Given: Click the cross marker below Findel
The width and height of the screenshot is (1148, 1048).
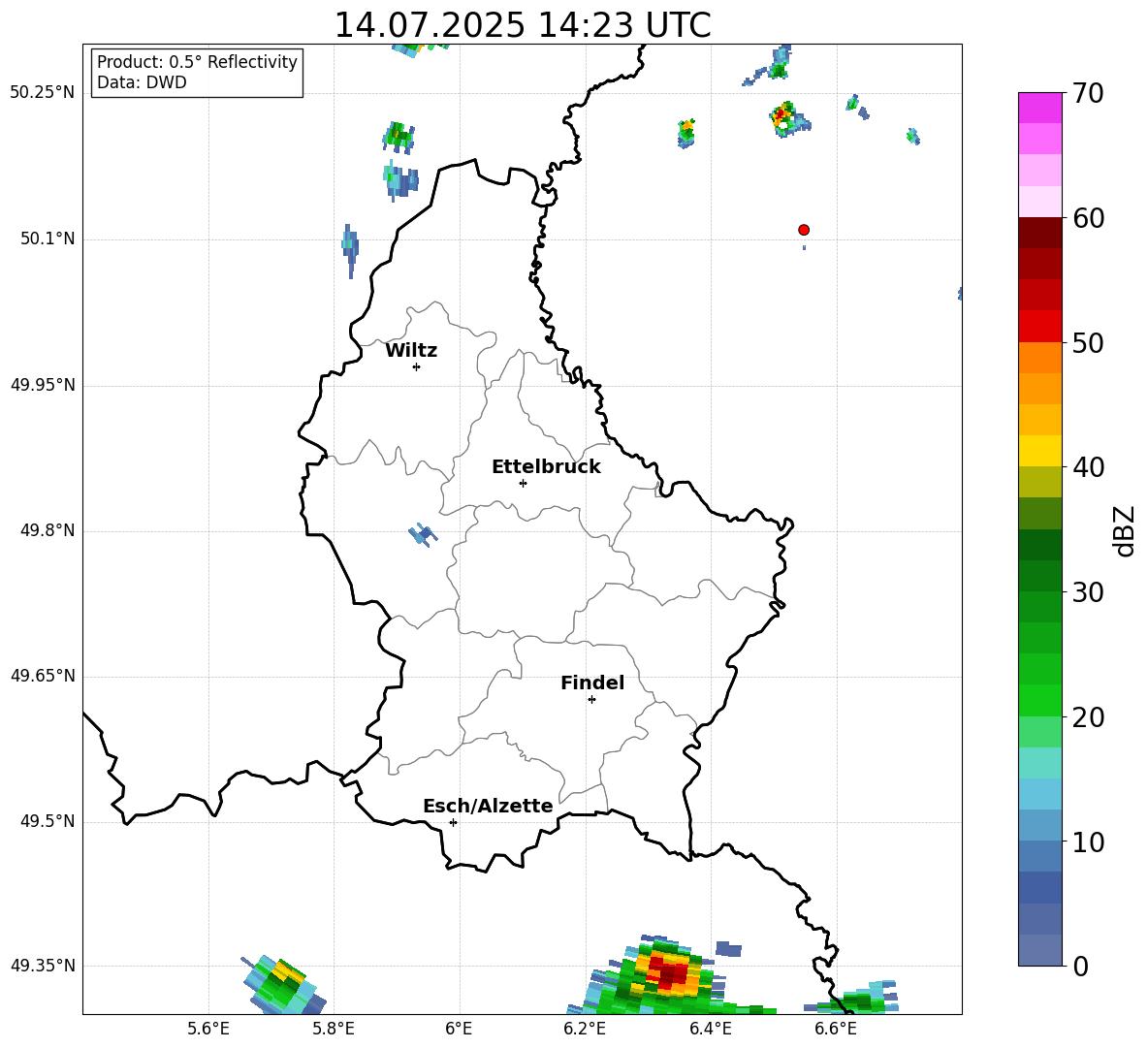Looking at the screenshot, I should click(x=591, y=700).
